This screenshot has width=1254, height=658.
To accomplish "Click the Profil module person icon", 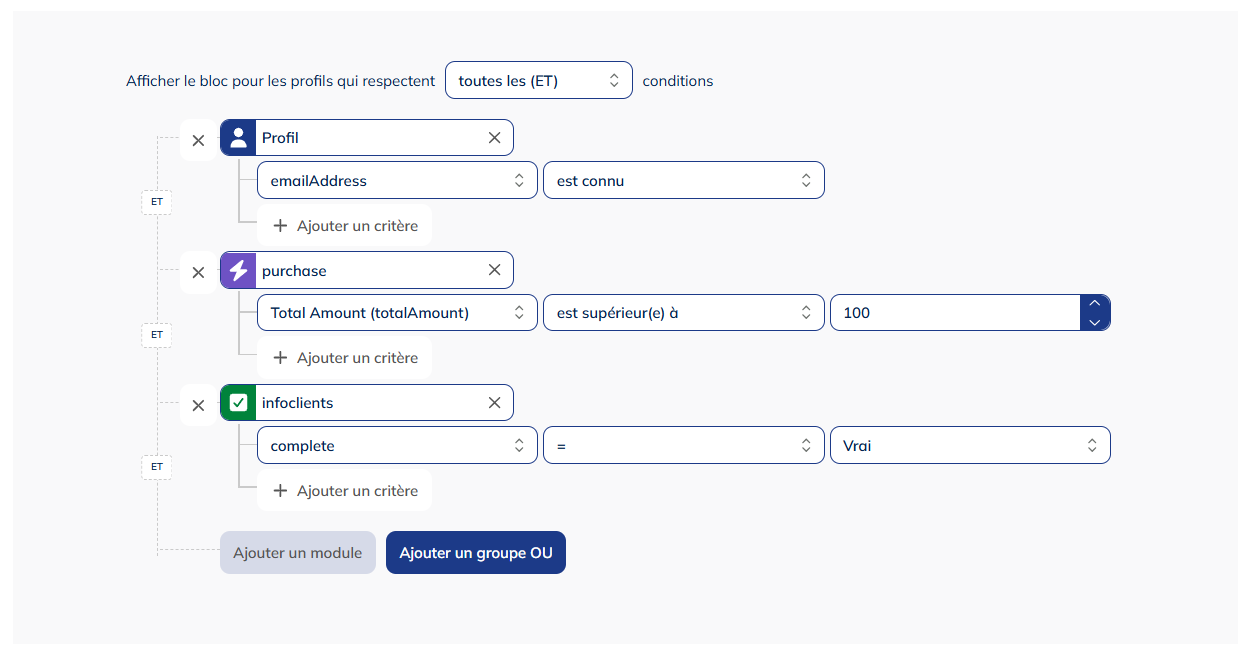I will (x=238, y=138).
